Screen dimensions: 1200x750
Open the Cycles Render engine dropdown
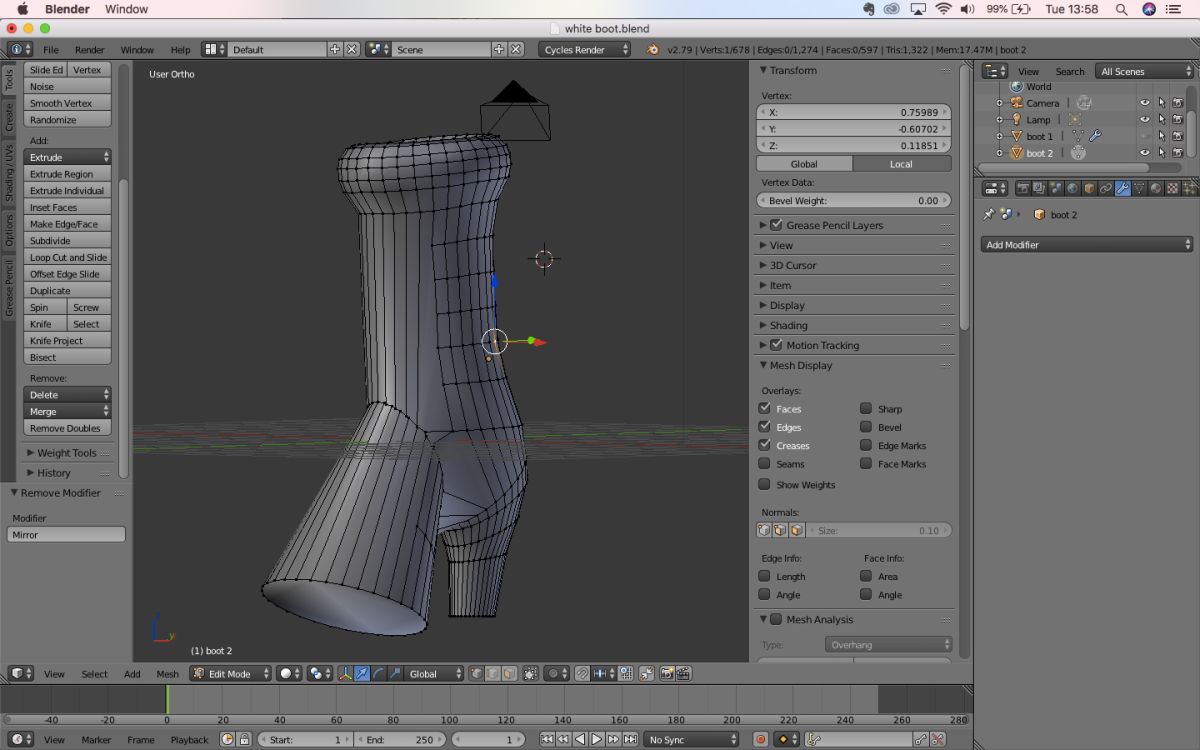click(x=585, y=49)
